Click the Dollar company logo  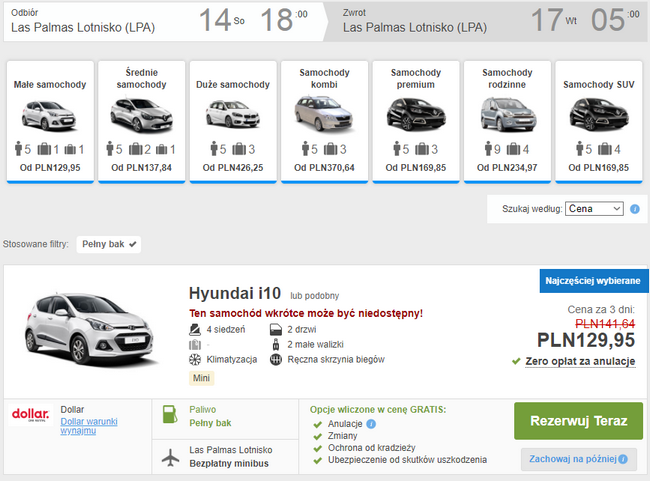(x=30, y=415)
